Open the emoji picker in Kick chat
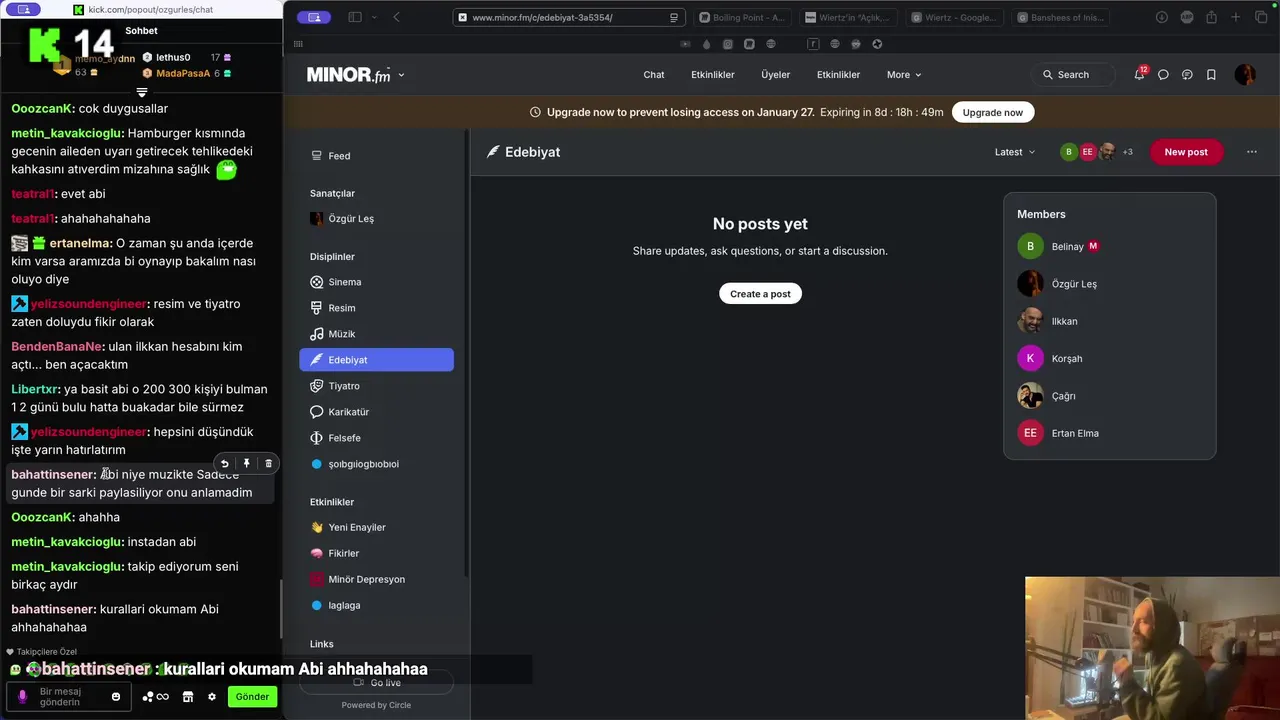 116,697
